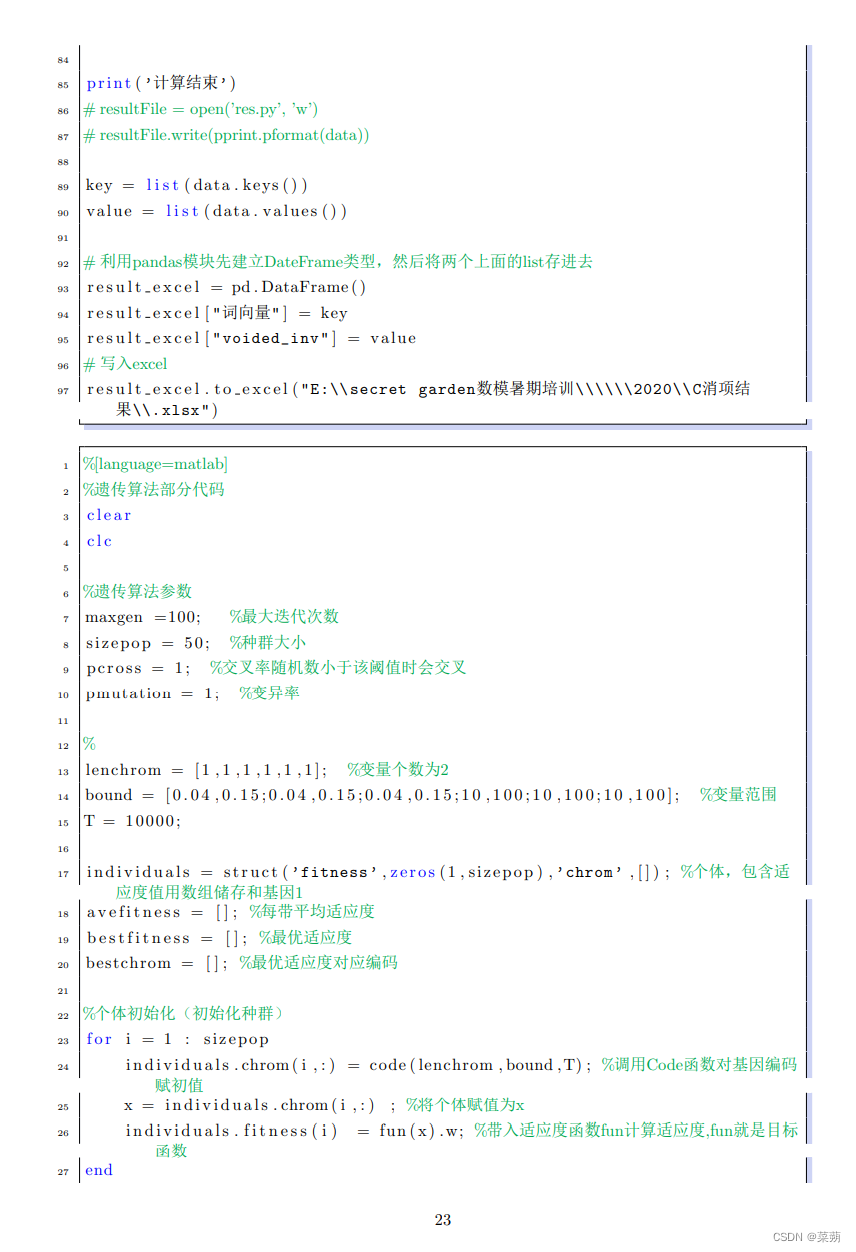856x1252 pixels.
Task: Click the maxgen =100 line
Action: [212, 617]
